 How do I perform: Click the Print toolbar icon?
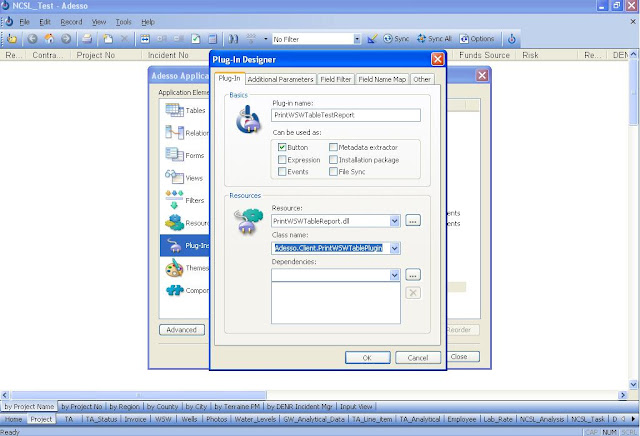click(x=87, y=39)
